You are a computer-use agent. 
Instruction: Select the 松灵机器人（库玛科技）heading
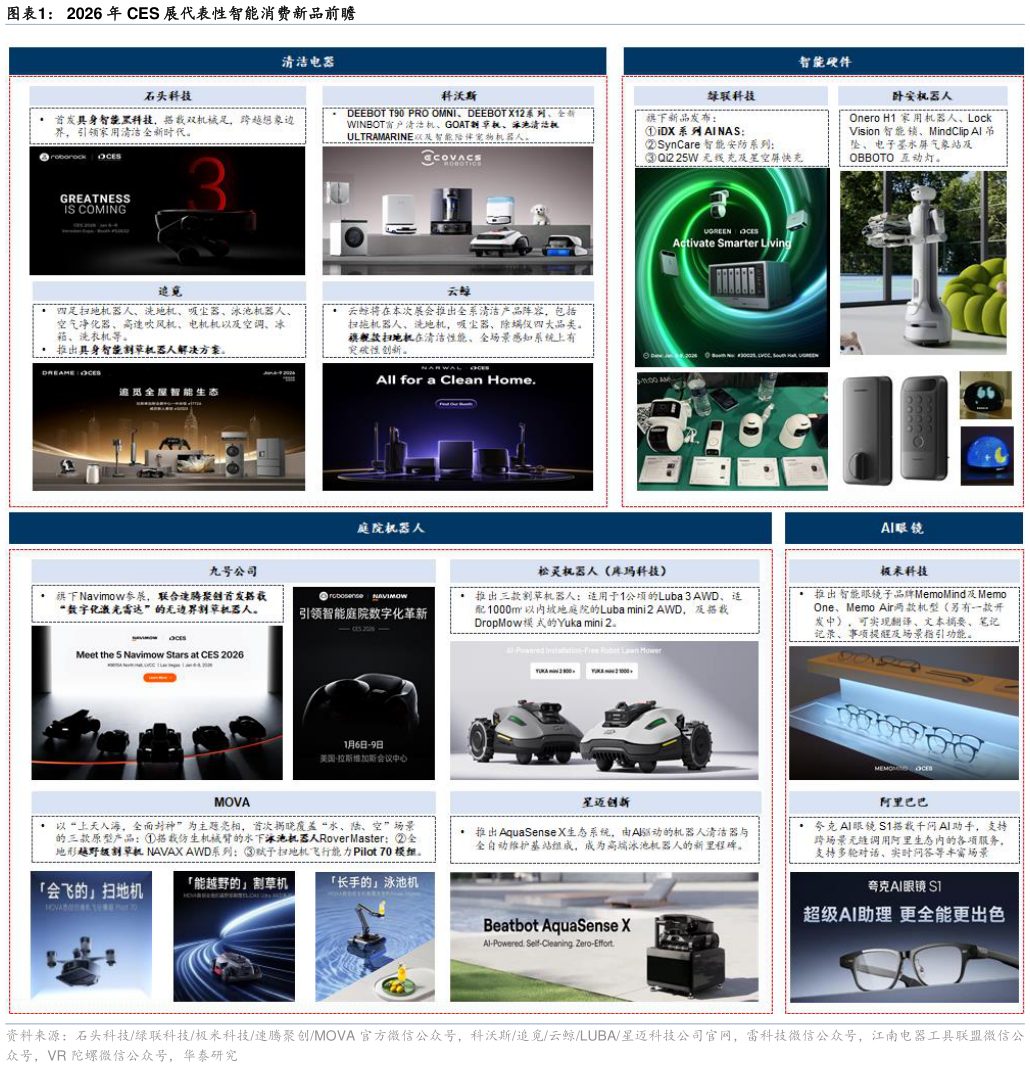coord(604,571)
